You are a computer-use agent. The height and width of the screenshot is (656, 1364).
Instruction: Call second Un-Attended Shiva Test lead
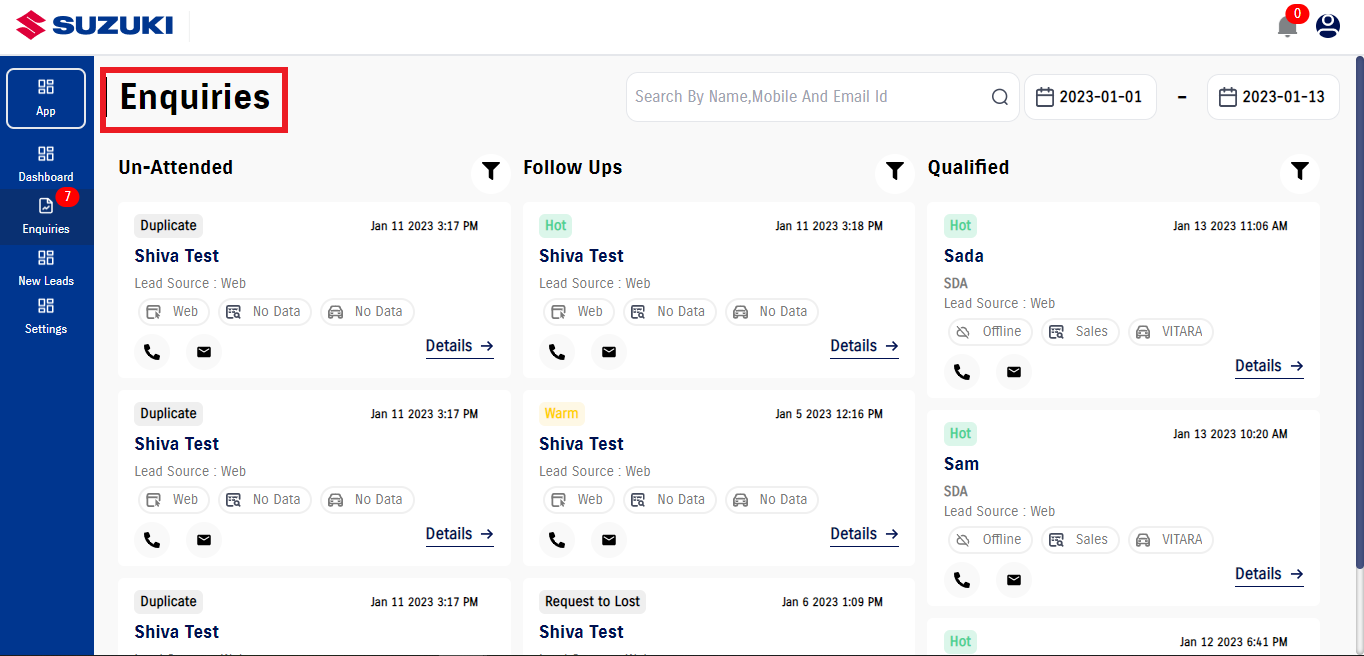152,540
